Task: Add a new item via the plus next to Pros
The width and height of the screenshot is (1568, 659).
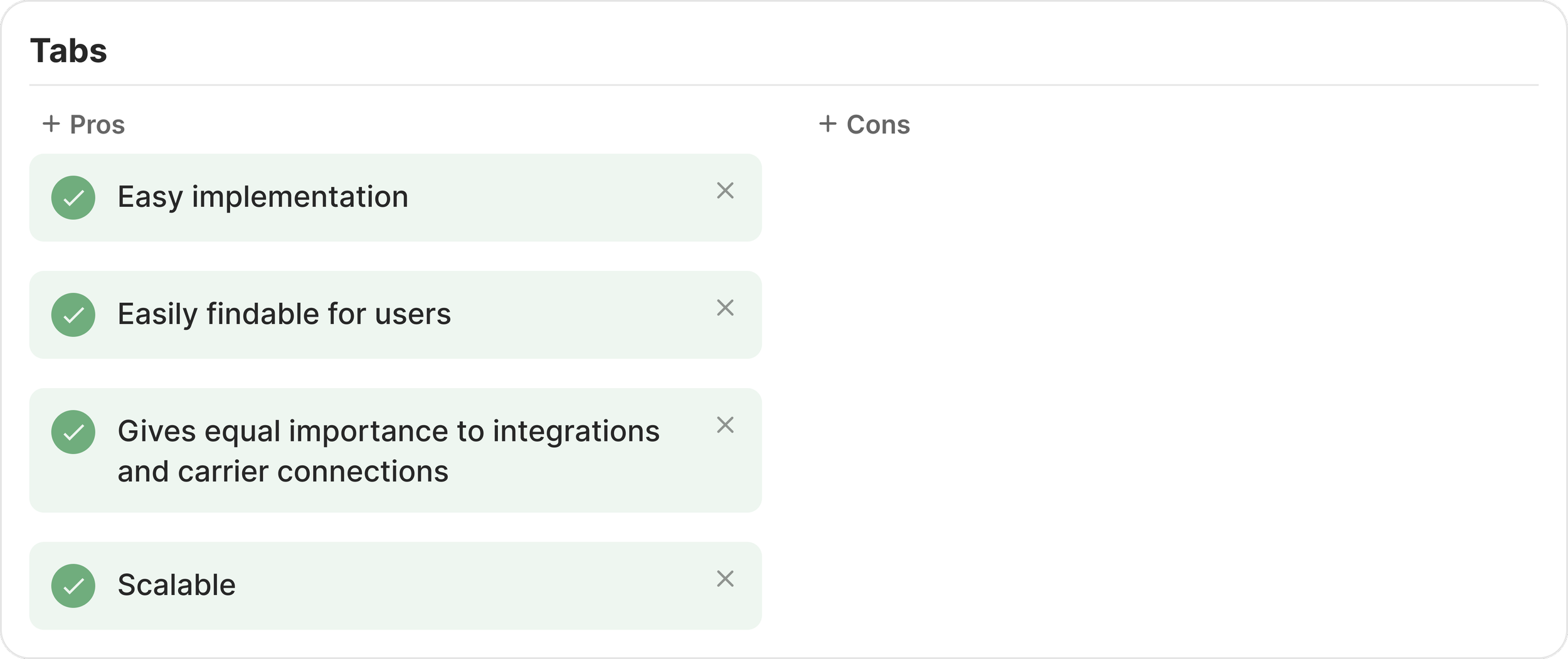Action: pos(51,124)
